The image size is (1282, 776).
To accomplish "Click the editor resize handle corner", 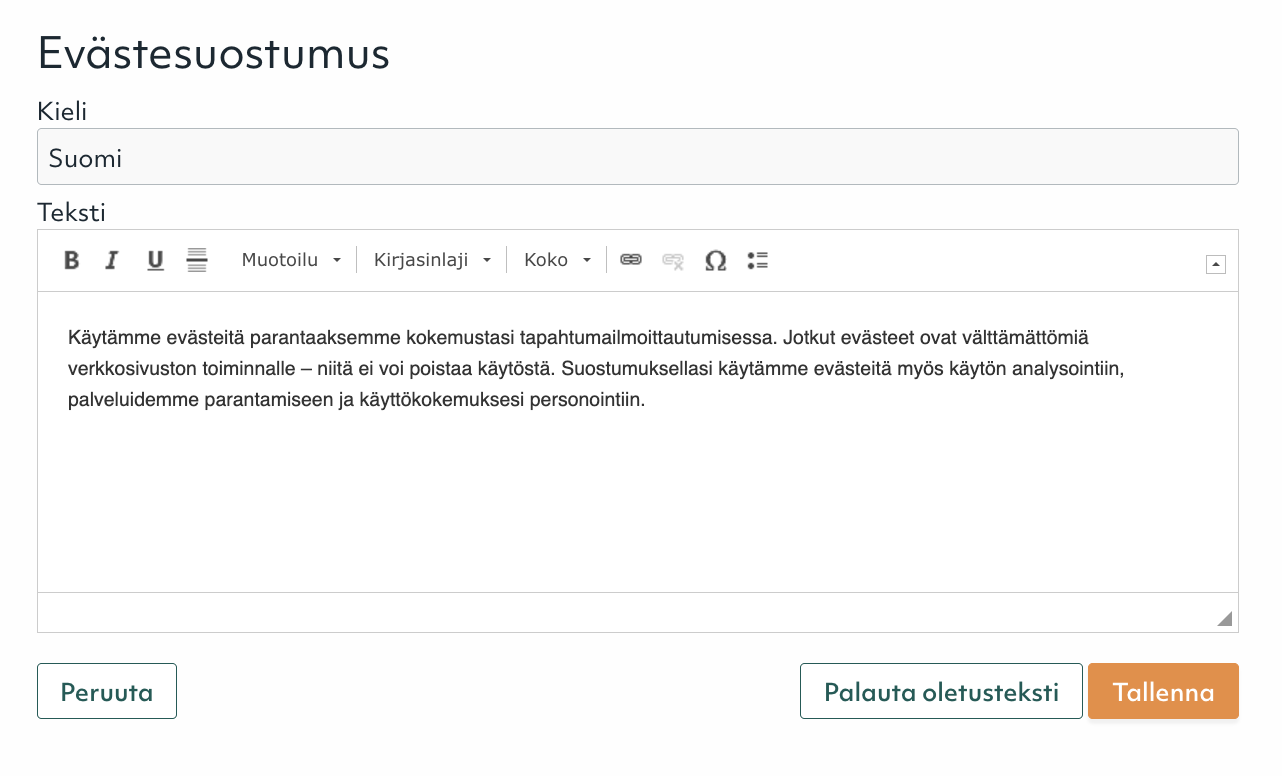I will tap(1224, 619).
